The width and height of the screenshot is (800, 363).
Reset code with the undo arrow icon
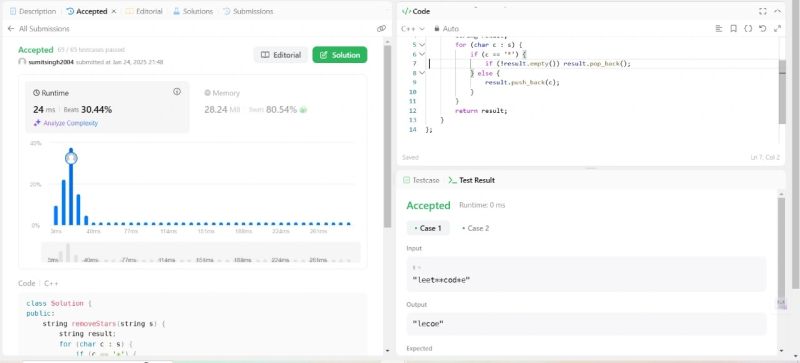(x=763, y=29)
